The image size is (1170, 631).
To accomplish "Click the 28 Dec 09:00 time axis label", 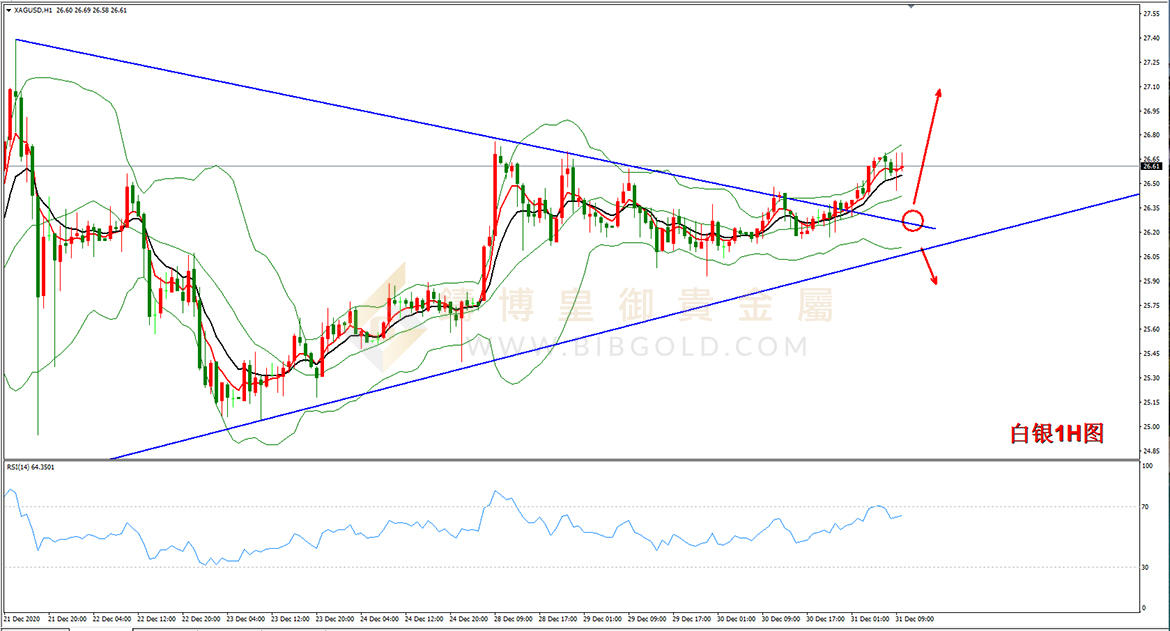I will coord(513,619).
